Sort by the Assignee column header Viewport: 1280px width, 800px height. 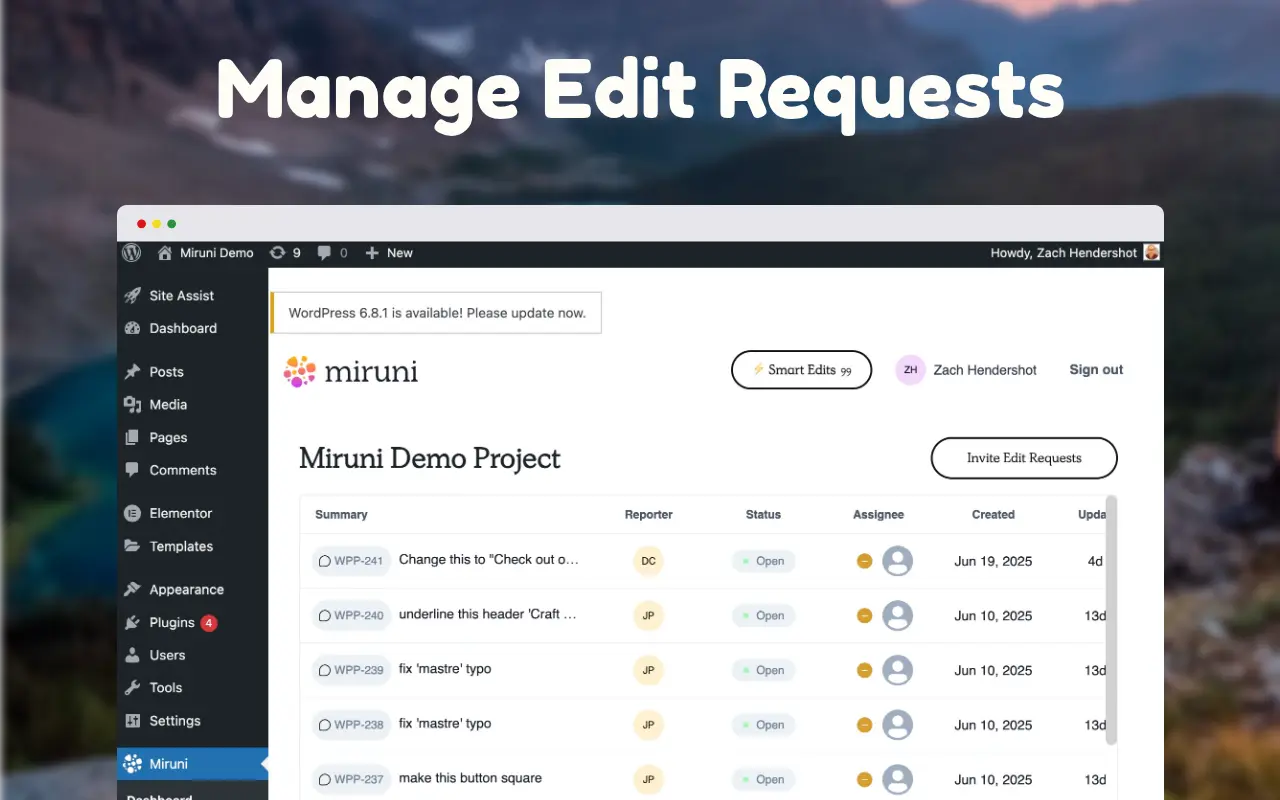pyautogui.click(x=878, y=515)
